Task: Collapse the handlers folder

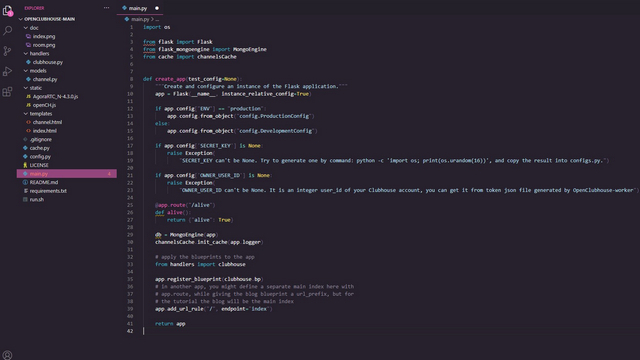Action: tap(39, 53)
